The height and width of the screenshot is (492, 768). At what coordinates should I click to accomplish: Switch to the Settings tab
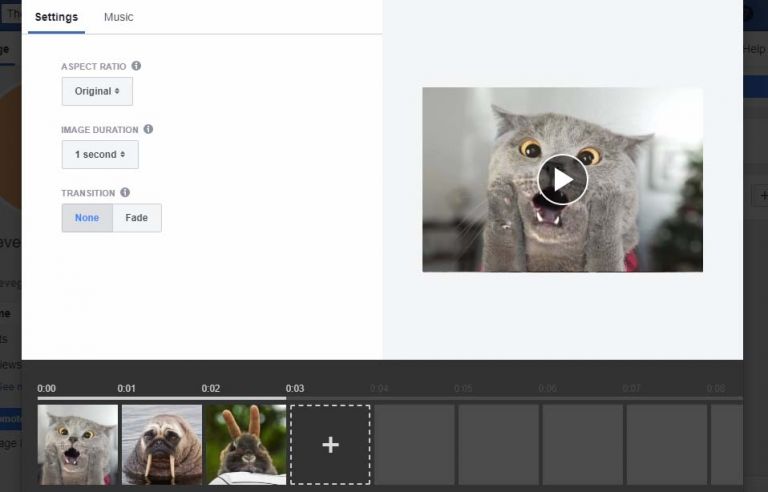pos(56,17)
